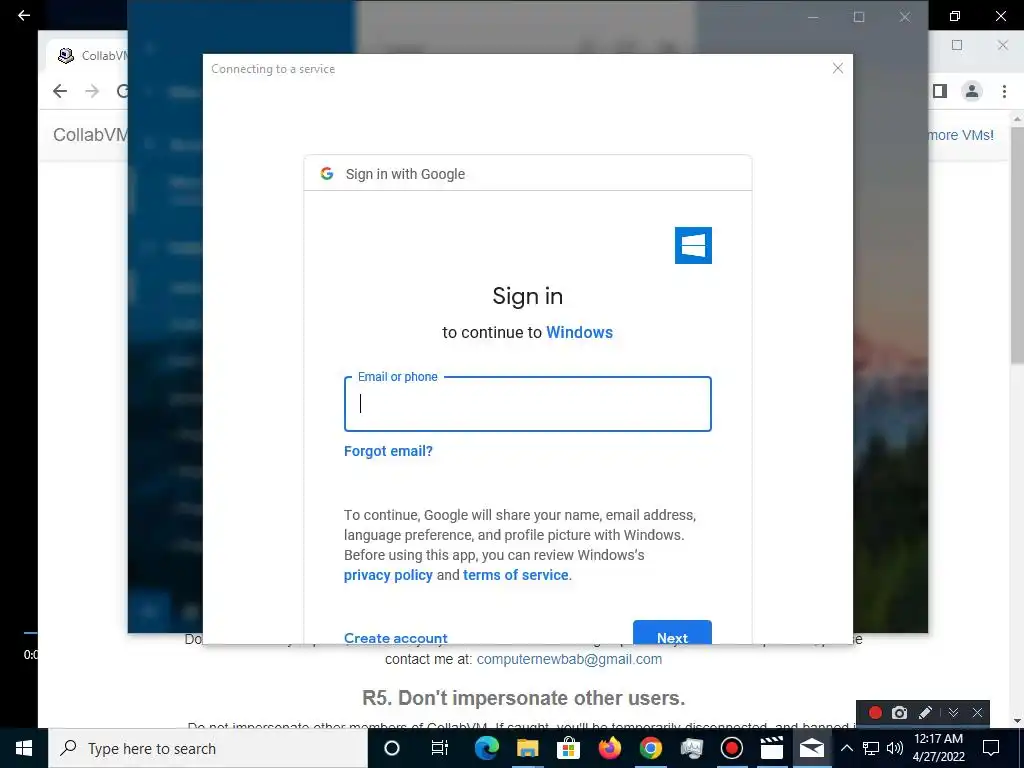This screenshot has height=768, width=1024.
Task: Select the pencil annotate tool
Action: (925, 713)
